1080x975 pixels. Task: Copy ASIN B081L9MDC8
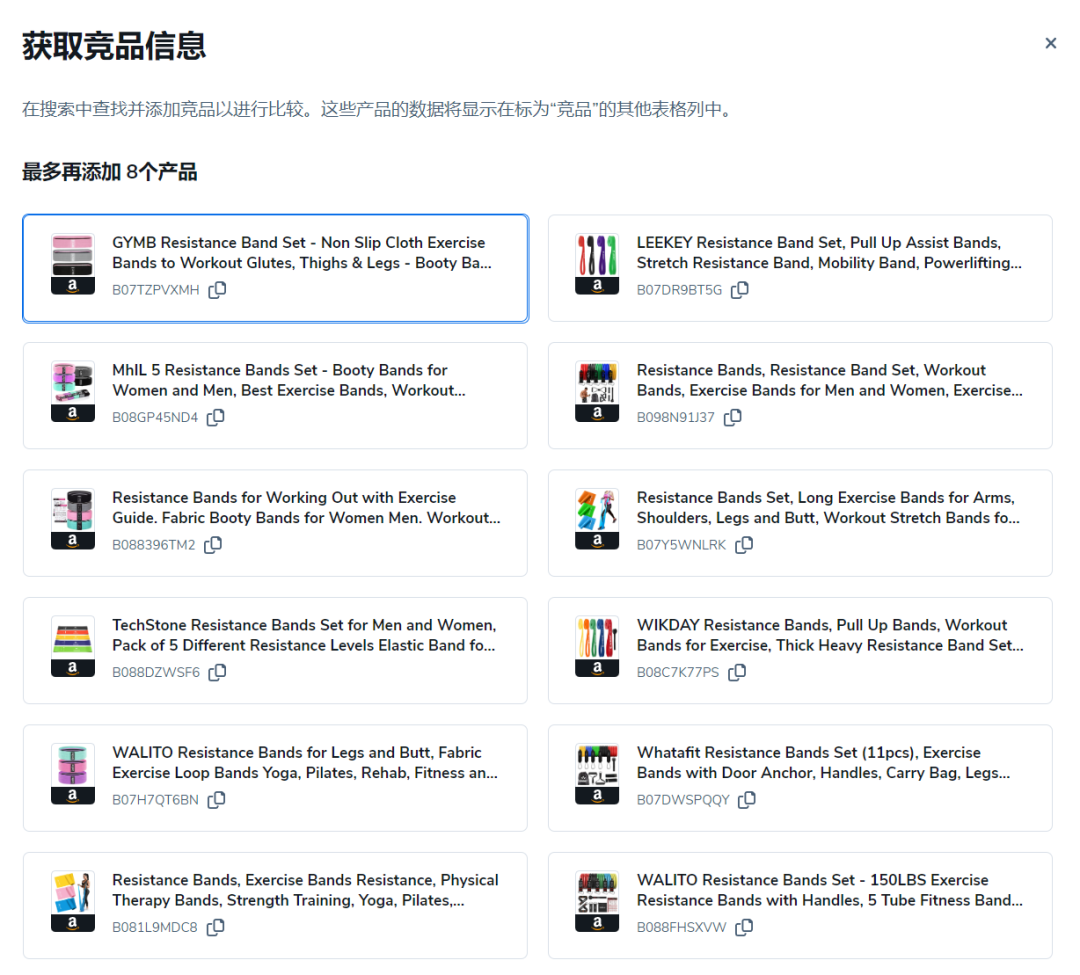(216, 927)
